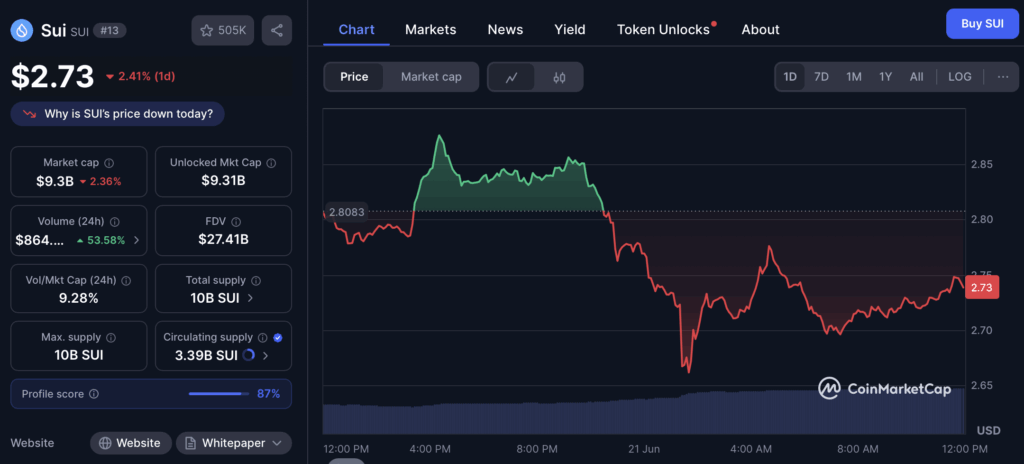Image resolution: width=1024 pixels, height=464 pixels.
Task: Select Price chart mode
Action: click(x=354, y=77)
